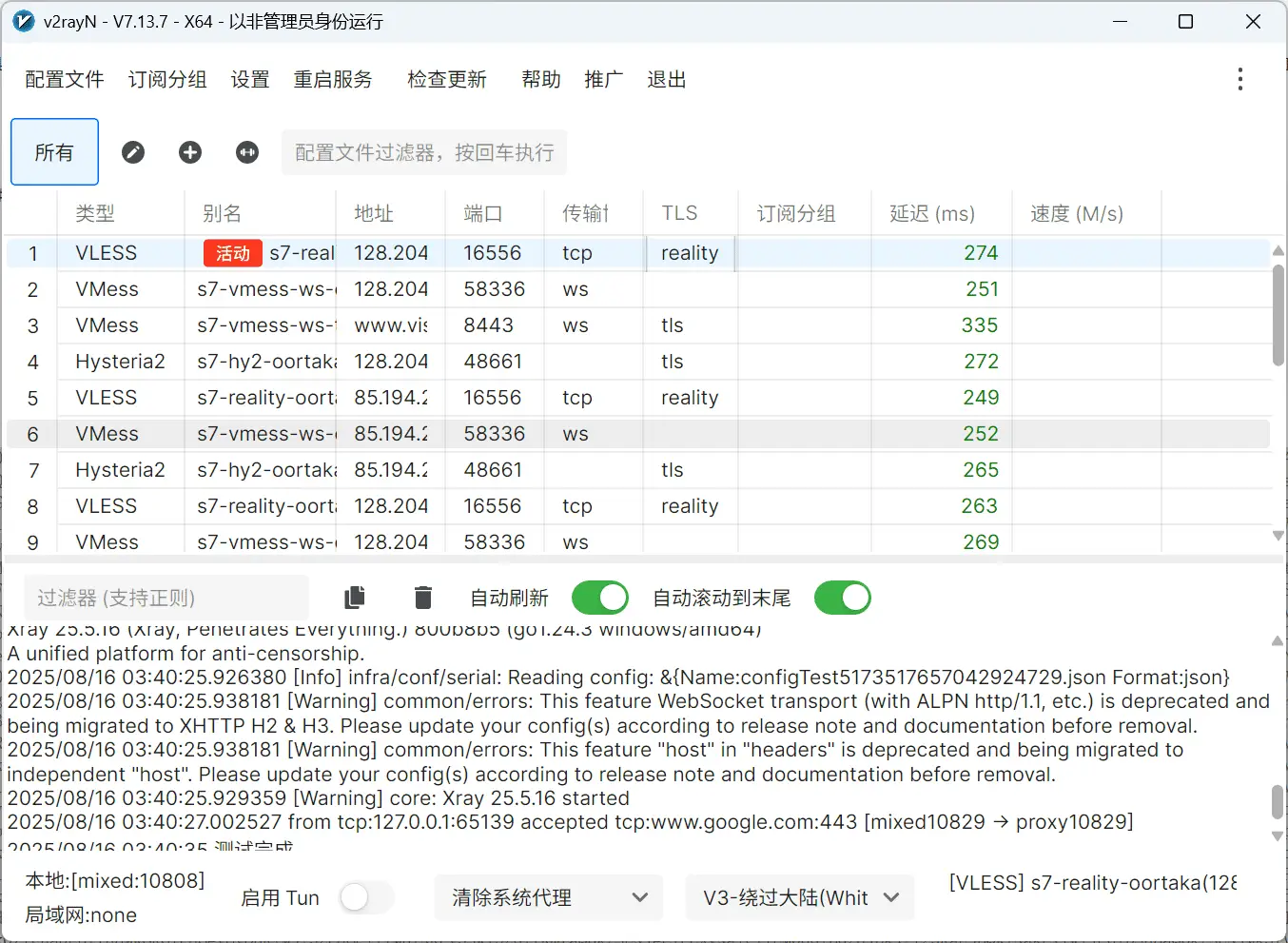The height and width of the screenshot is (943, 1288).
Task: Click the 局域网:none status text
Action: click(x=81, y=915)
